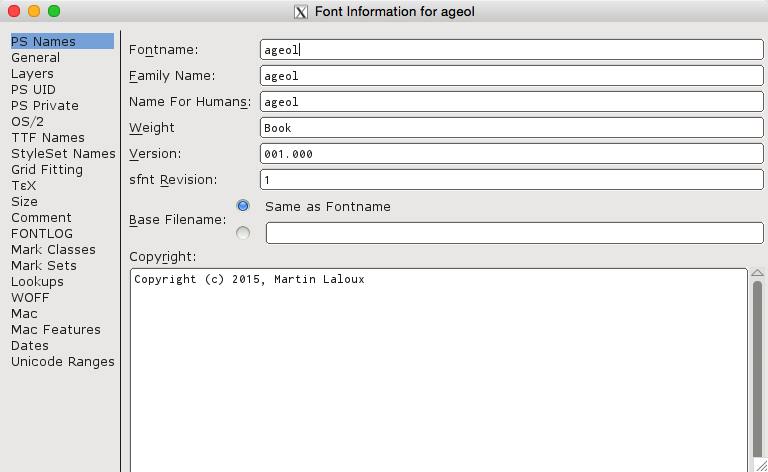Viewport: 768px width, 472px height.
Task: Click the empty Base Filename text field
Action: coord(514,233)
